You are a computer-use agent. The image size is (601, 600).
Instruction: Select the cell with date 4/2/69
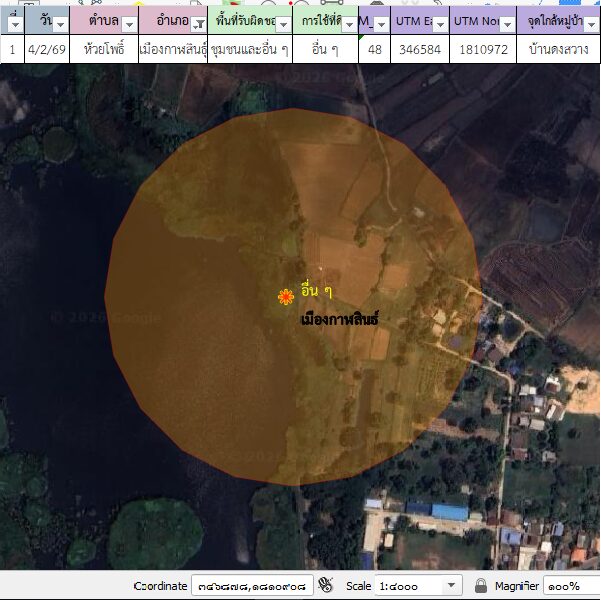pos(47,48)
